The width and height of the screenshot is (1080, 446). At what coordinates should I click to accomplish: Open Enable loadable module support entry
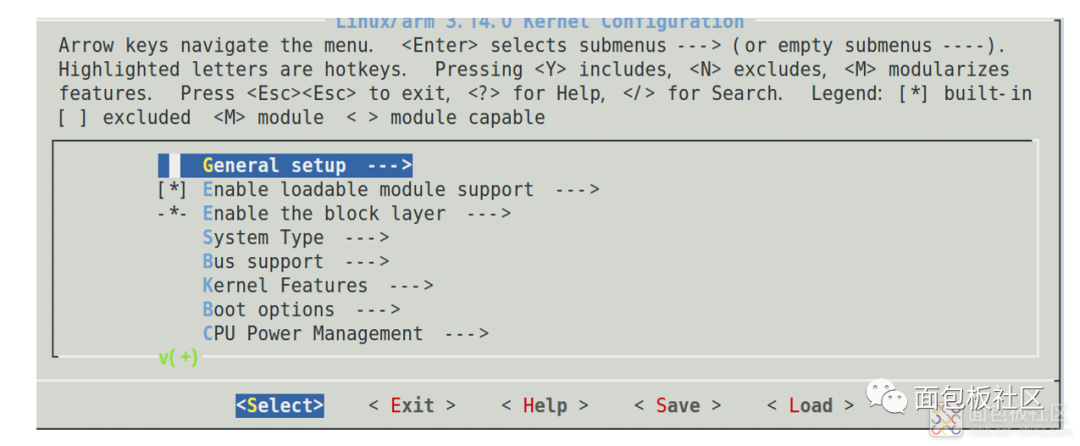(368, 189)
